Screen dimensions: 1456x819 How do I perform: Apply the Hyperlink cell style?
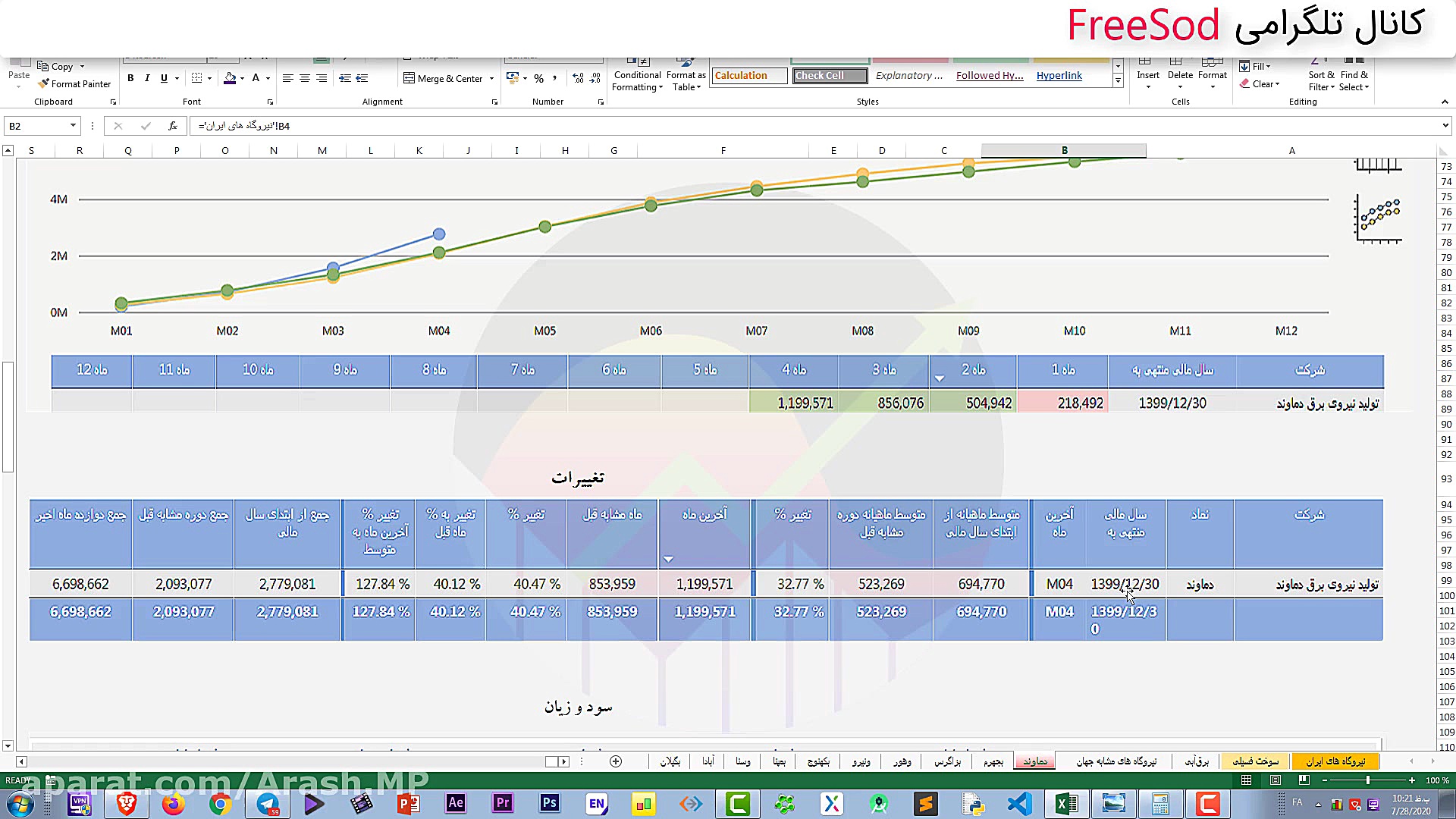1059,76
